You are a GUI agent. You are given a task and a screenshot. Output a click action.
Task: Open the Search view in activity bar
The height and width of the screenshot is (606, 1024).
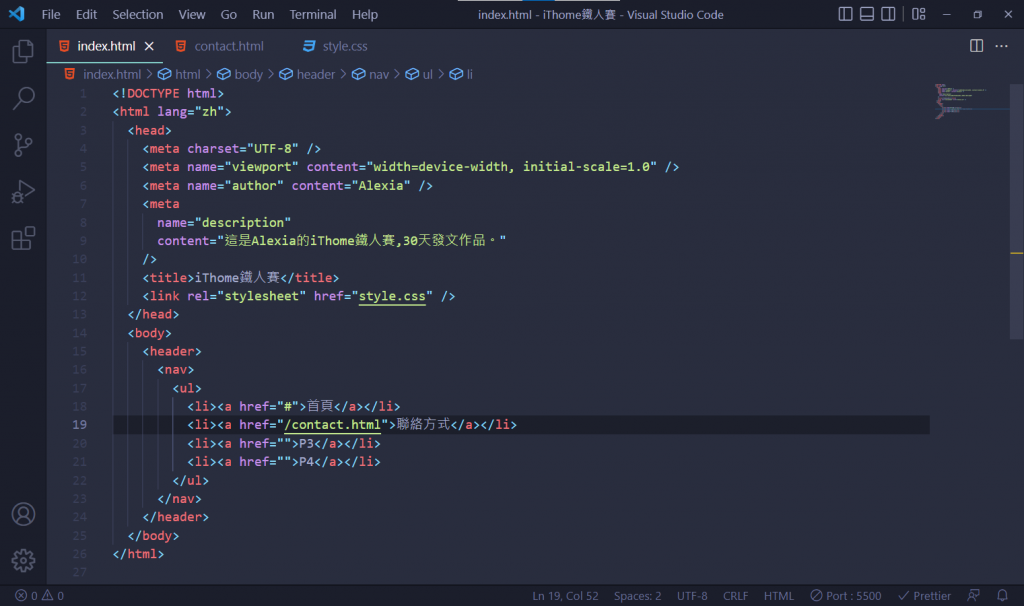[23, 99]
